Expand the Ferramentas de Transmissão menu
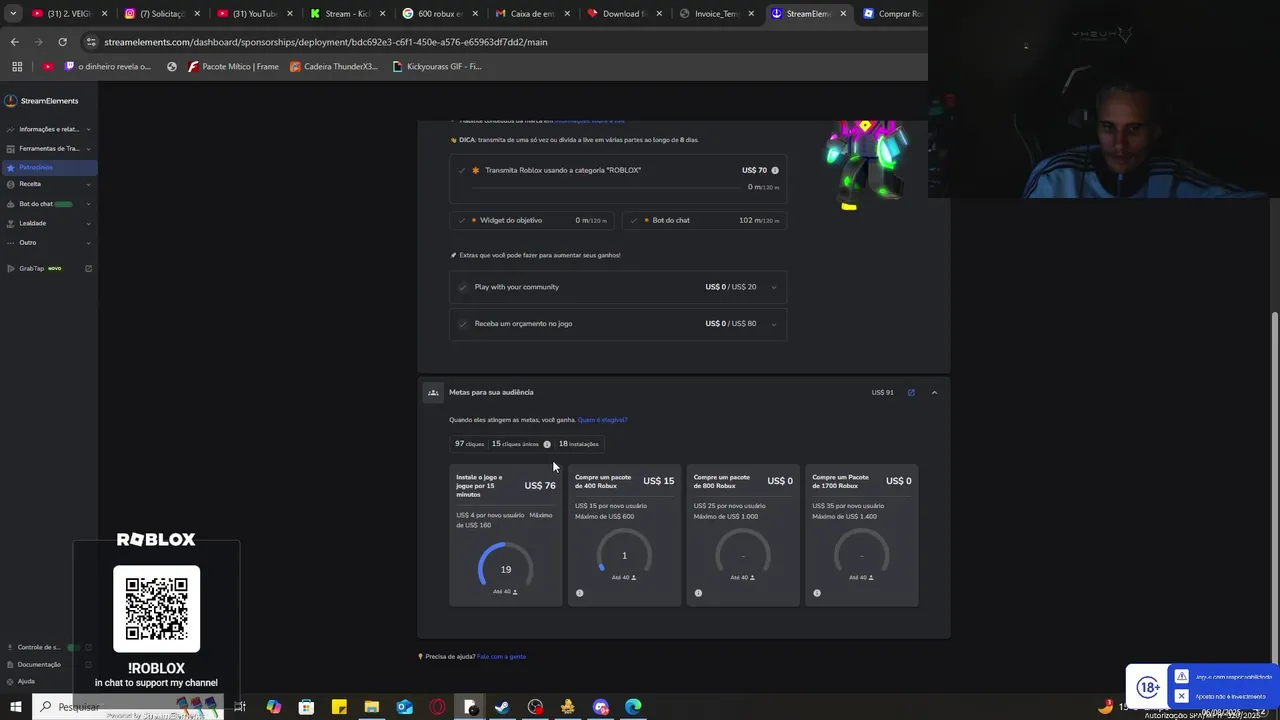Viewport: 1280px width, 720px height. click(49, 148)
